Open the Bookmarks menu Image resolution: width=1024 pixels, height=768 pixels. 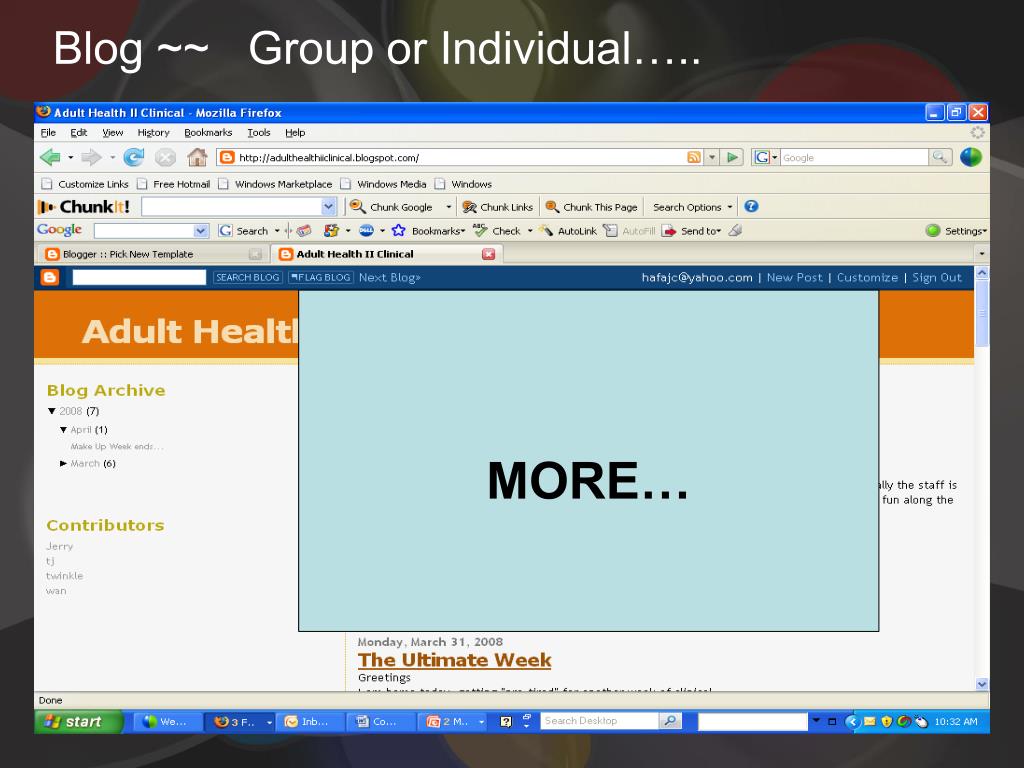(x=208, y=133)
